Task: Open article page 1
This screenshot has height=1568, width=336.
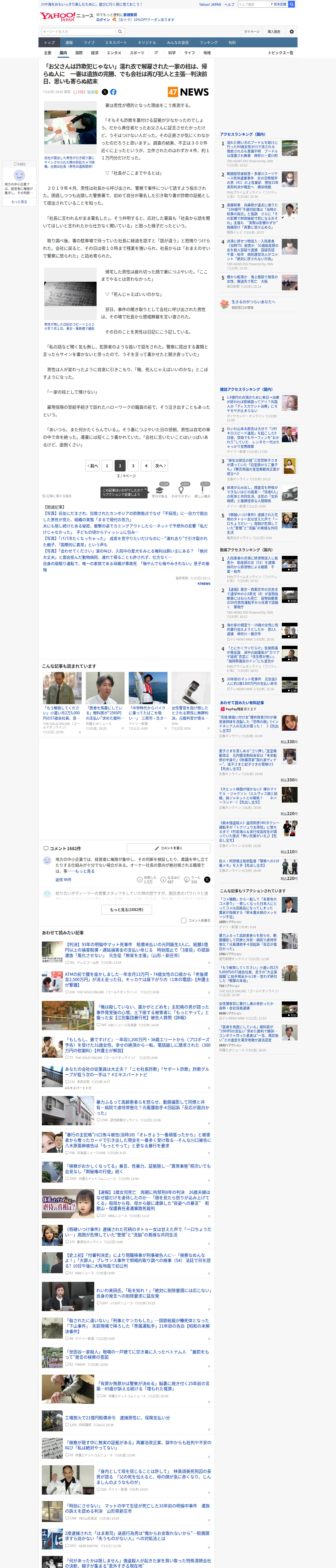Action: click(107, 466)
